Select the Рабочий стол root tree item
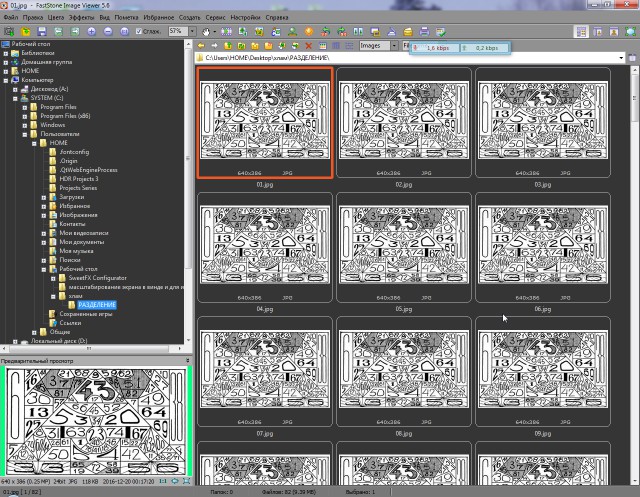This screenshot has height=497, width=640. (x=31, y=44)
